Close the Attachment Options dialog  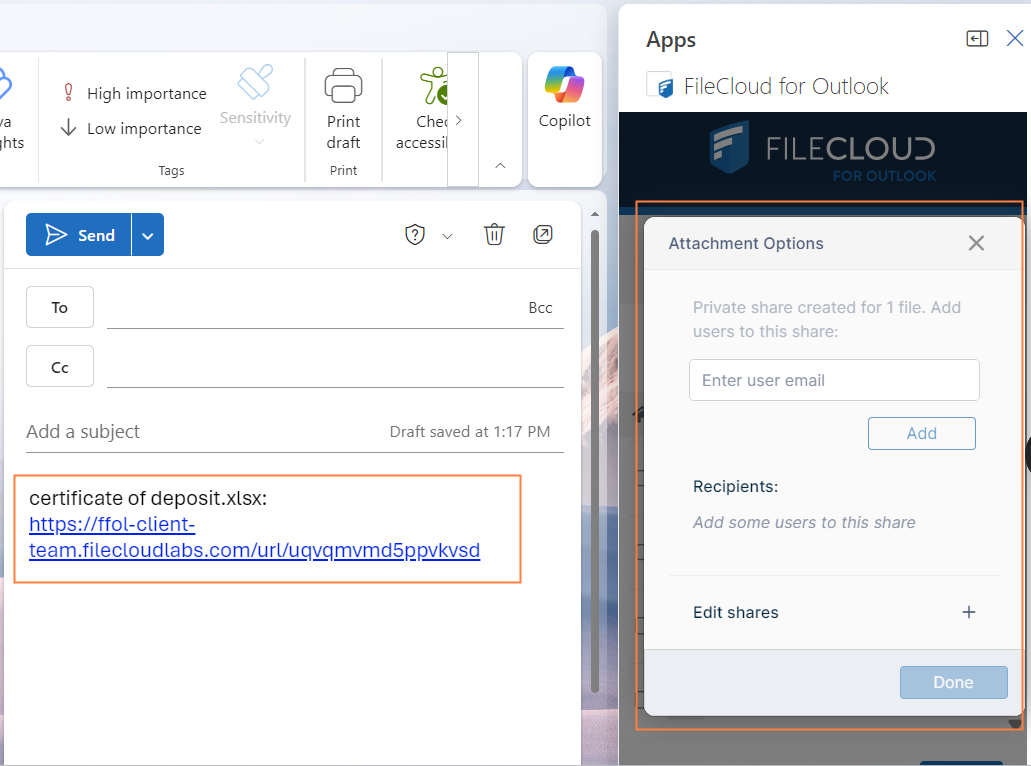click(976, 243)
